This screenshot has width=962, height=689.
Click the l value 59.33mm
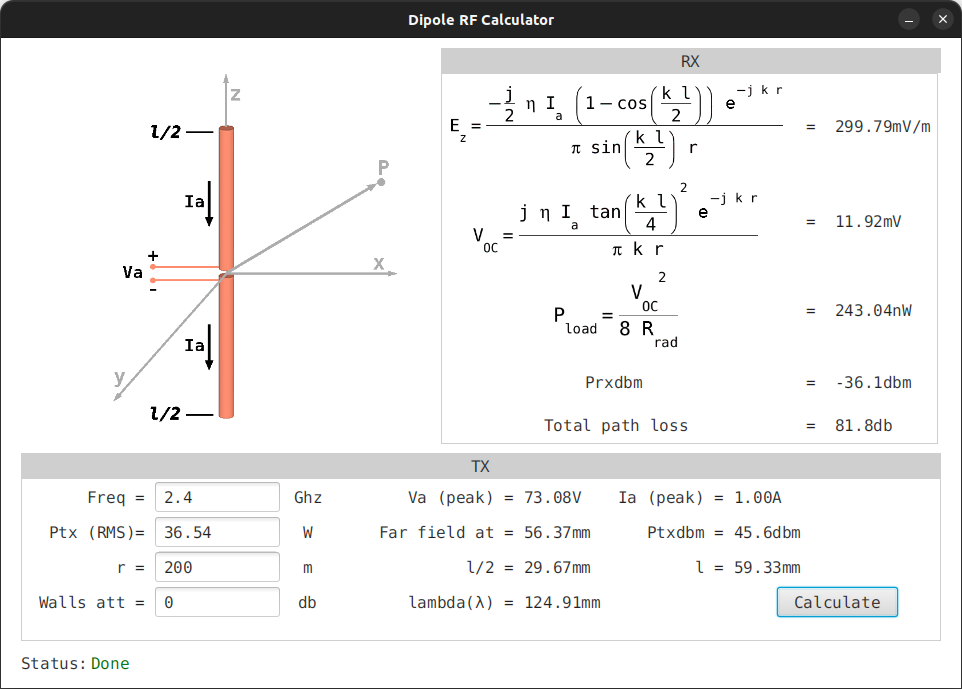767,568
